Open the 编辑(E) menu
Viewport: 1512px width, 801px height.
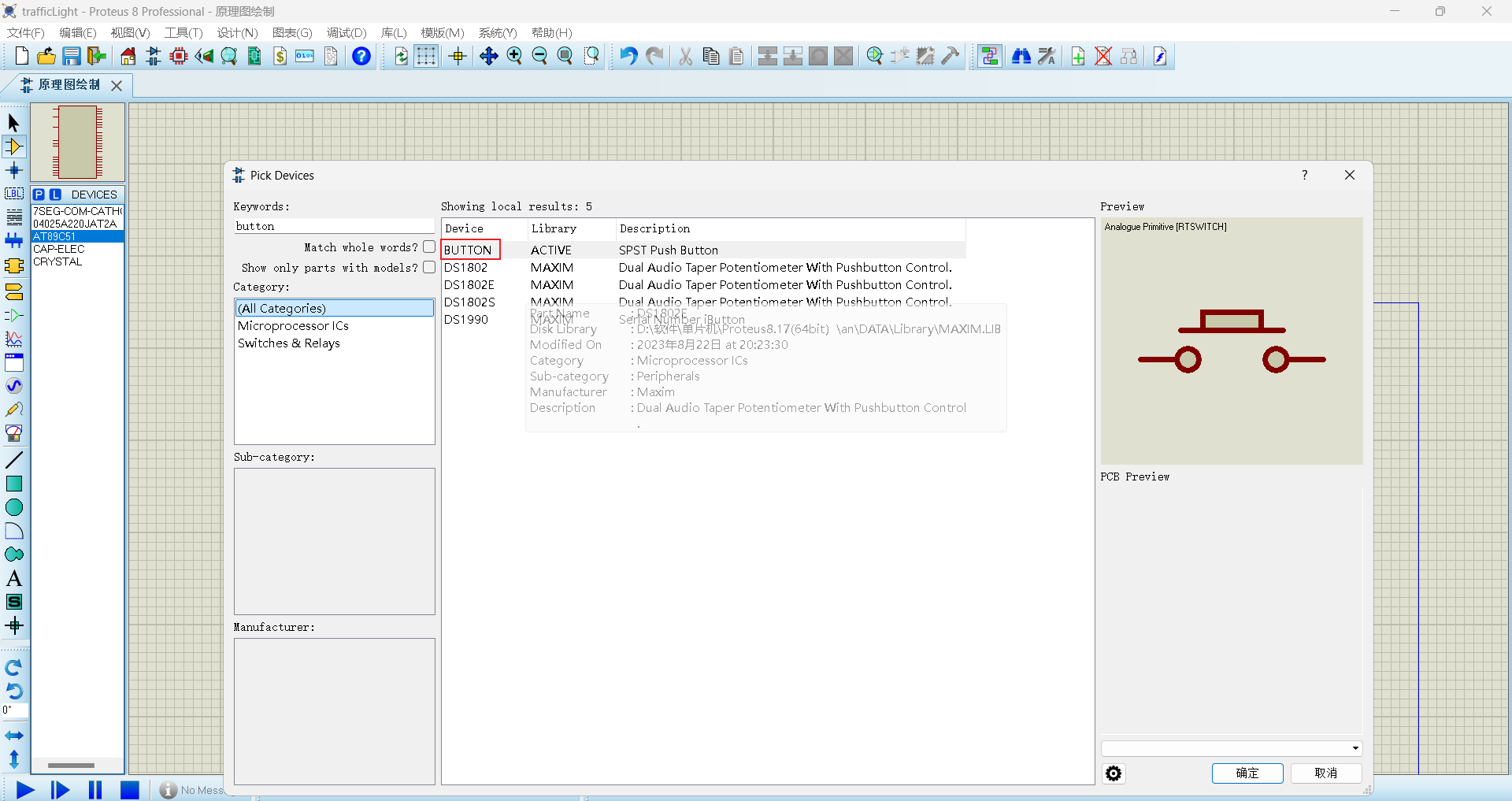pyautogui.click(x=78, y=33)
